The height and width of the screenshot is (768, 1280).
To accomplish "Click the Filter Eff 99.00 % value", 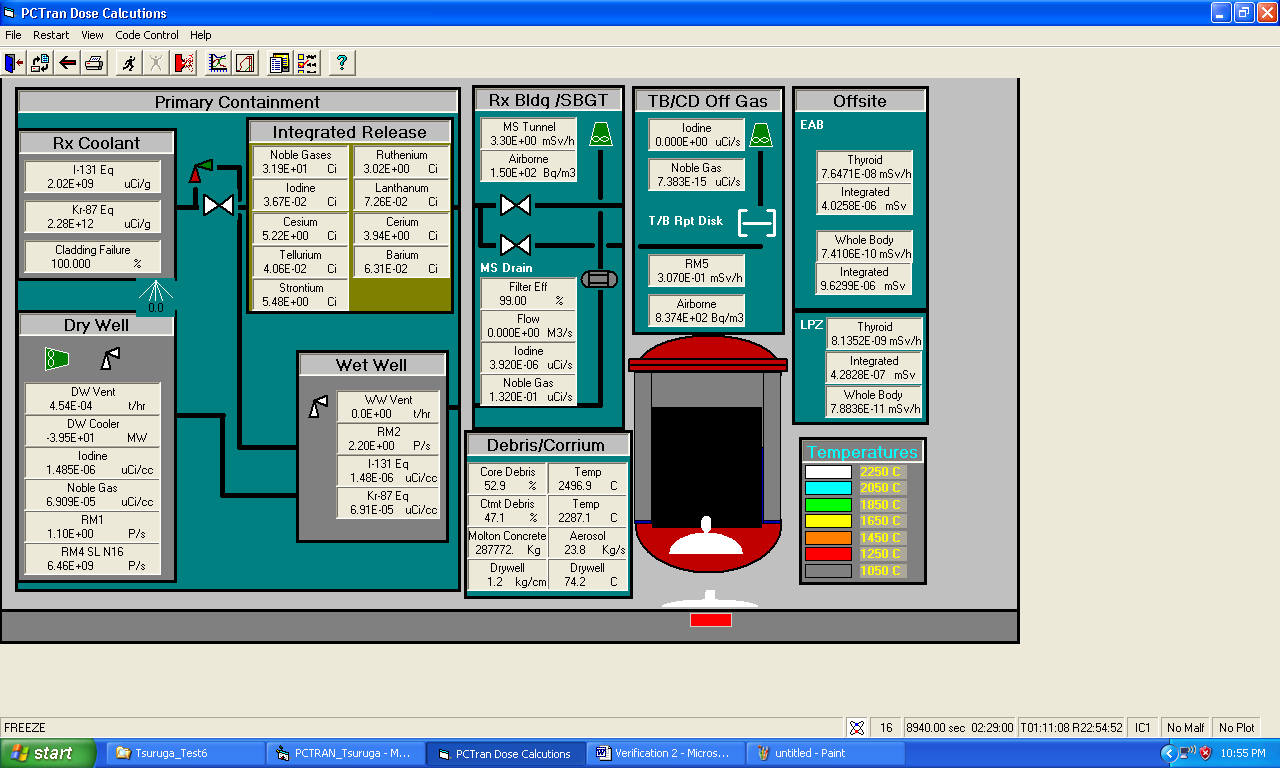I will point(528,294).
